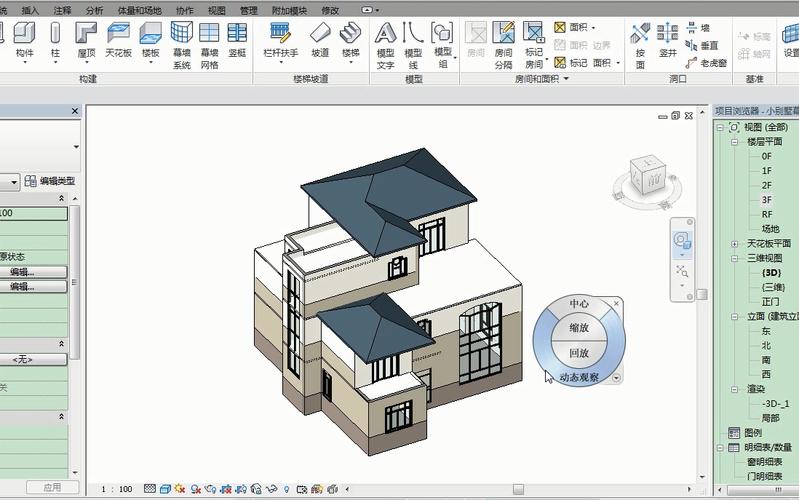799x500 pixels.
Task: Select the 楼板 (Floor) tool
Action: 150,40
